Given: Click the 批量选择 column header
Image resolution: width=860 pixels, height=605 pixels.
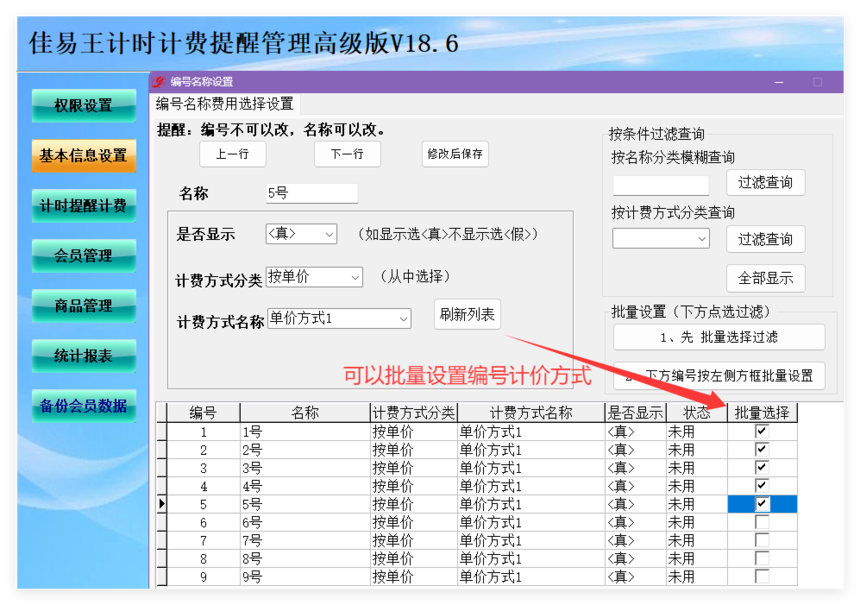Looking at the screenshot, I should pyautogui.click(x=762, y=412).
